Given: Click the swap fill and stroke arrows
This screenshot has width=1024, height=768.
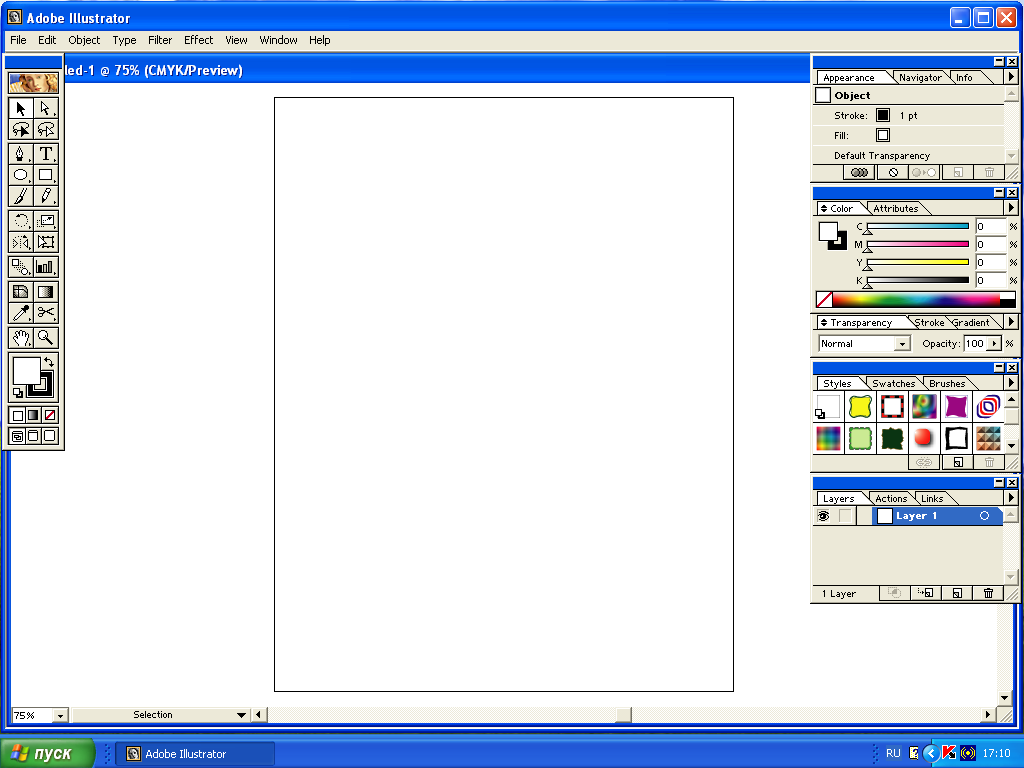Looking at the screenshot, I should (49, 362).
